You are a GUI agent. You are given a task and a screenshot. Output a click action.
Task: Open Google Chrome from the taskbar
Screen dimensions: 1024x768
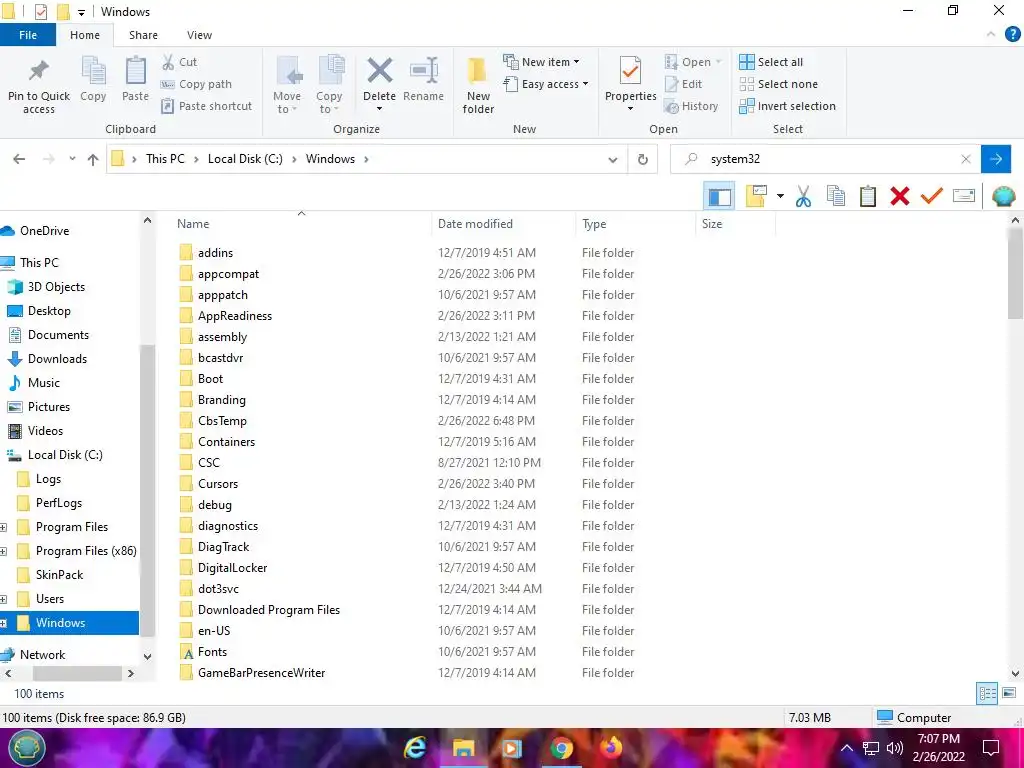pos(562,748)
